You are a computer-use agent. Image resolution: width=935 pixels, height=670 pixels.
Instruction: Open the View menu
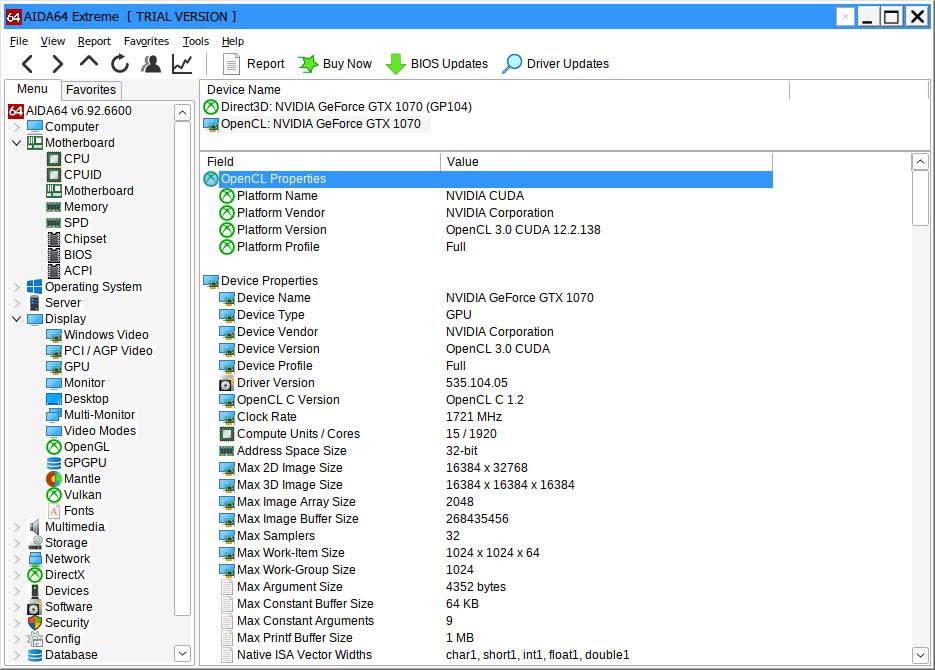tap(52, 41)
